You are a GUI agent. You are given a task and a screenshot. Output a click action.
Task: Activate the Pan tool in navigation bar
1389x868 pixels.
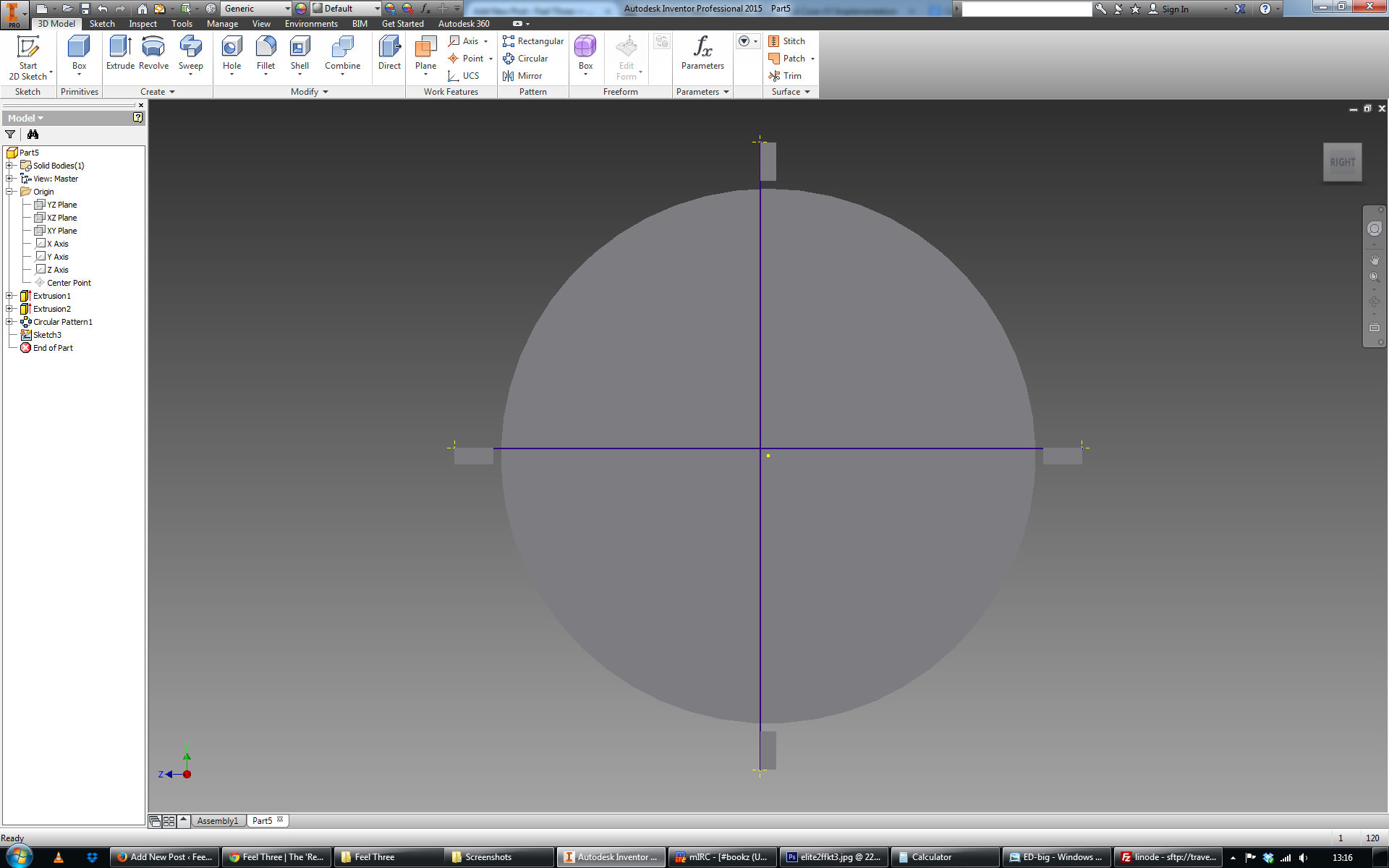click(1374, 259)
